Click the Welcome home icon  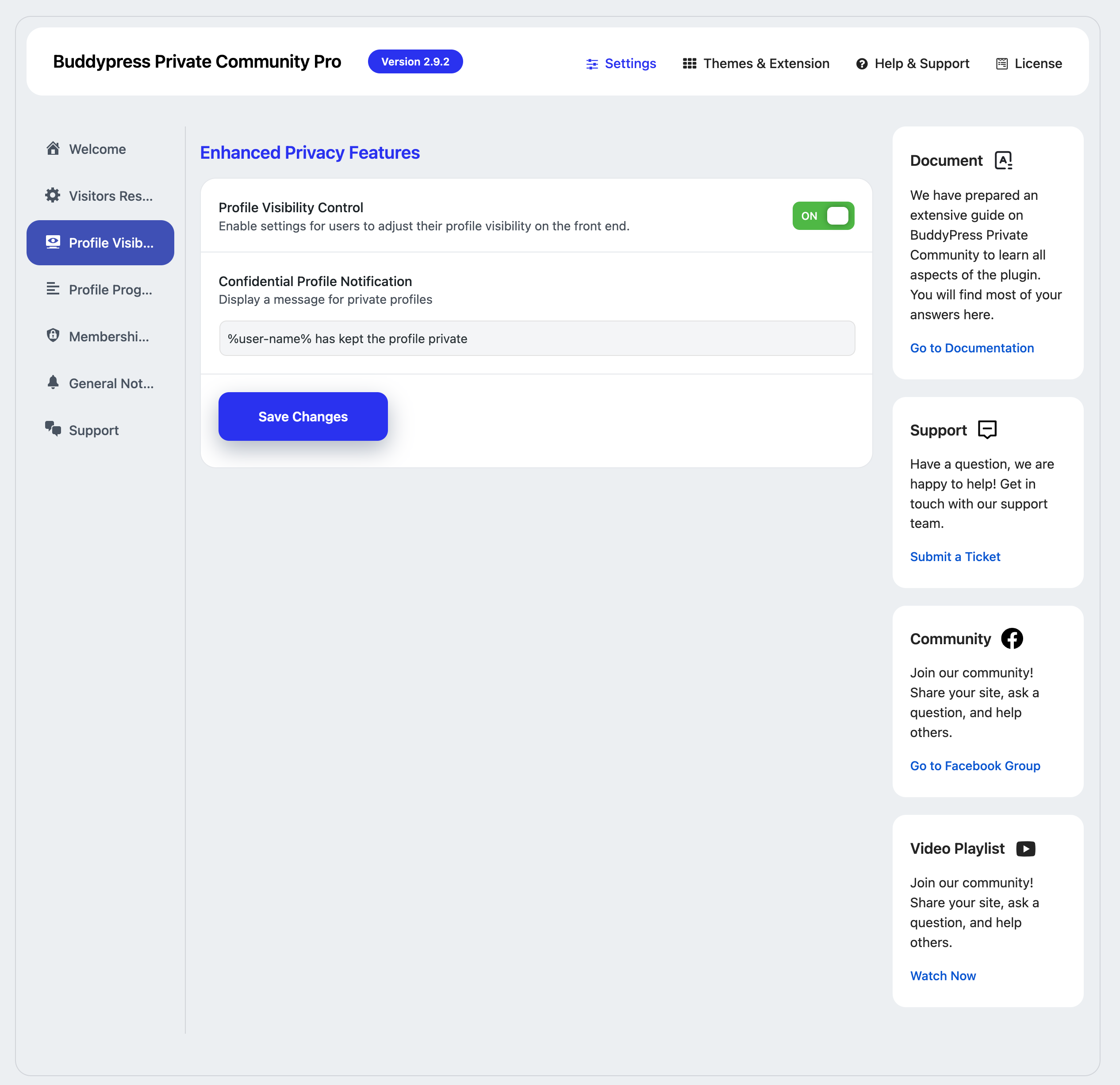coord(53,149)
